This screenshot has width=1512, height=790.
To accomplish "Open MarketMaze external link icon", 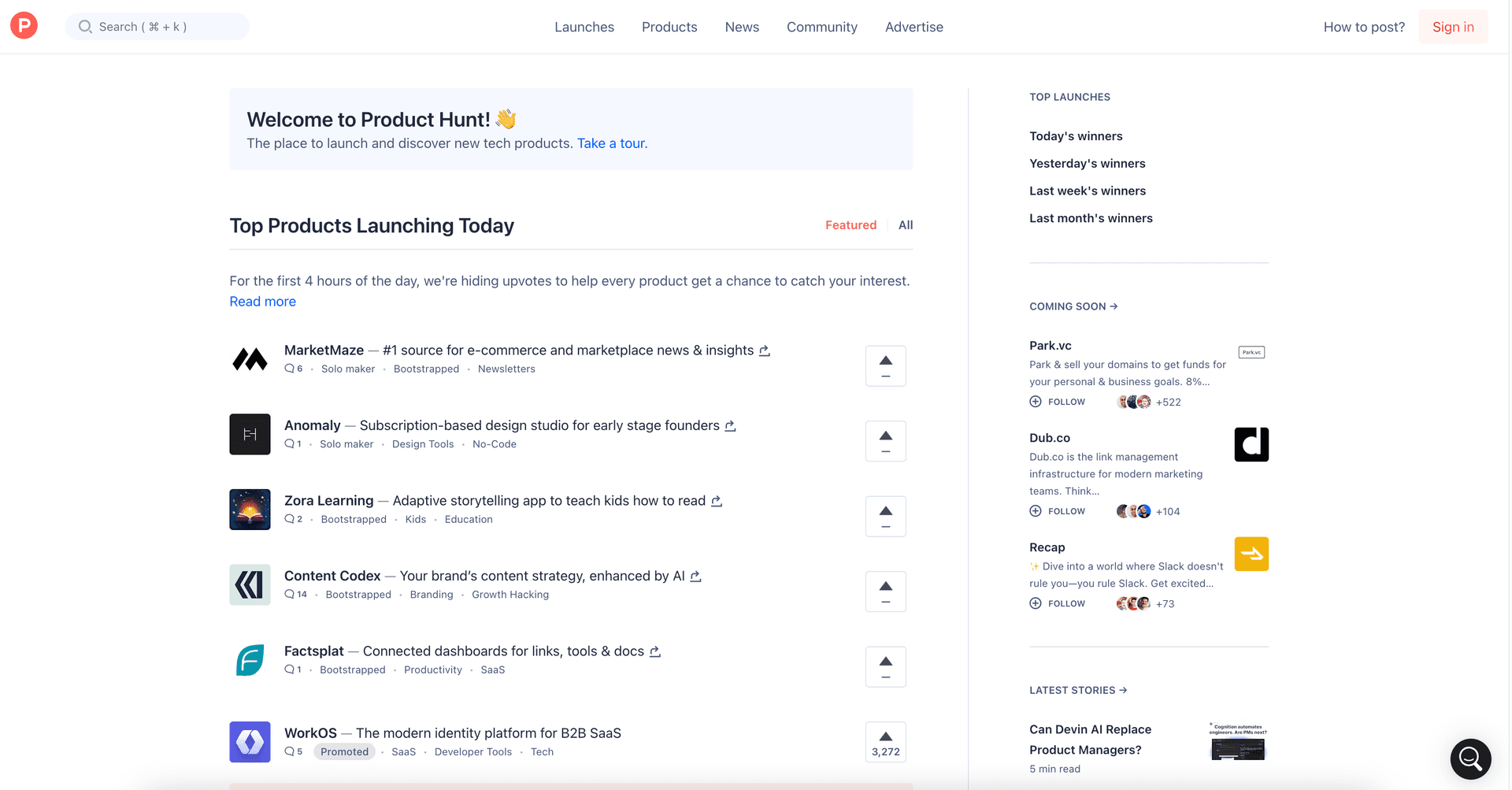I will (764, 350).
